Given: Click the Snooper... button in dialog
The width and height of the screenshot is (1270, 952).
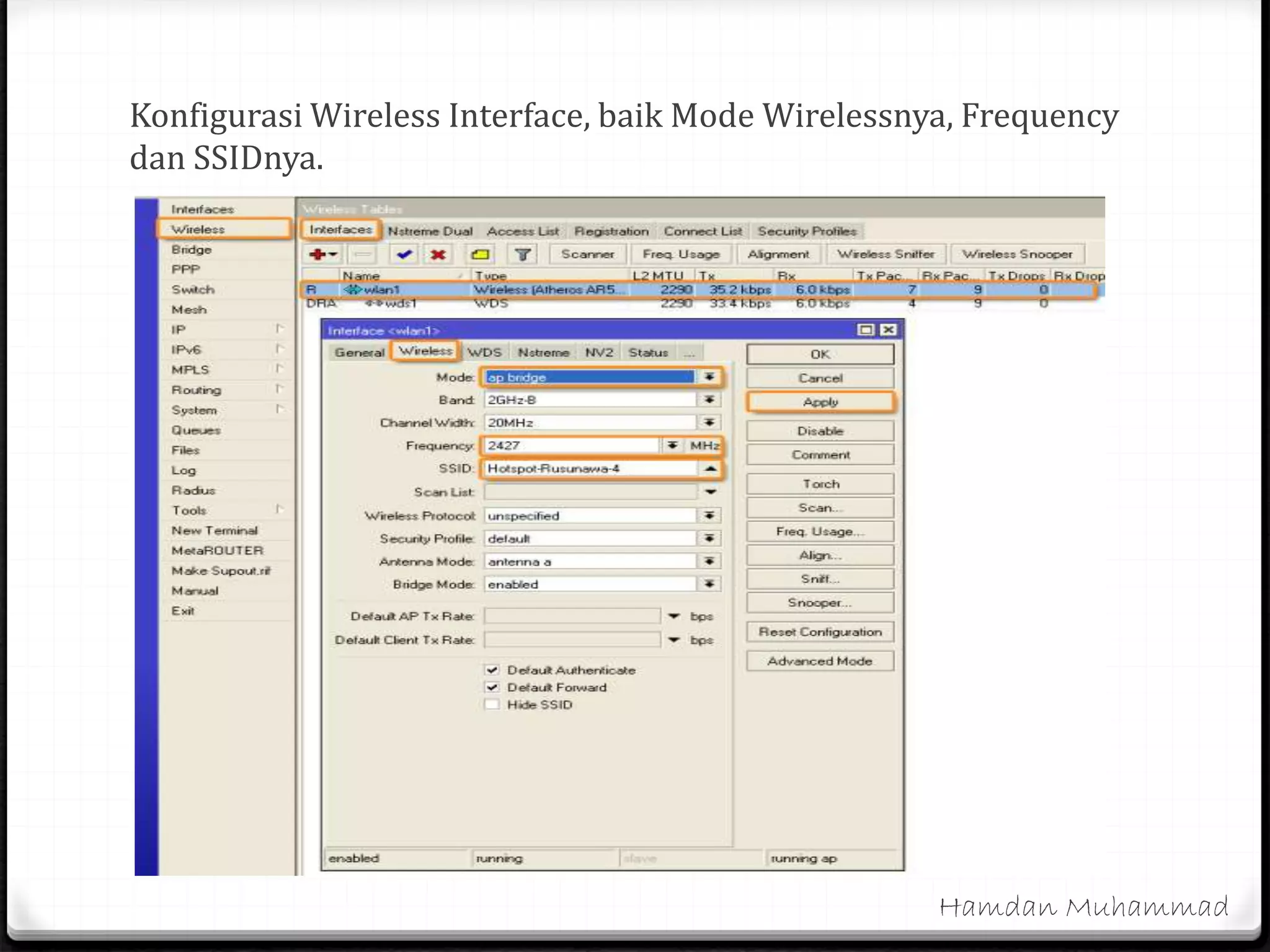Looking at the screenshot, I should 820,602.
